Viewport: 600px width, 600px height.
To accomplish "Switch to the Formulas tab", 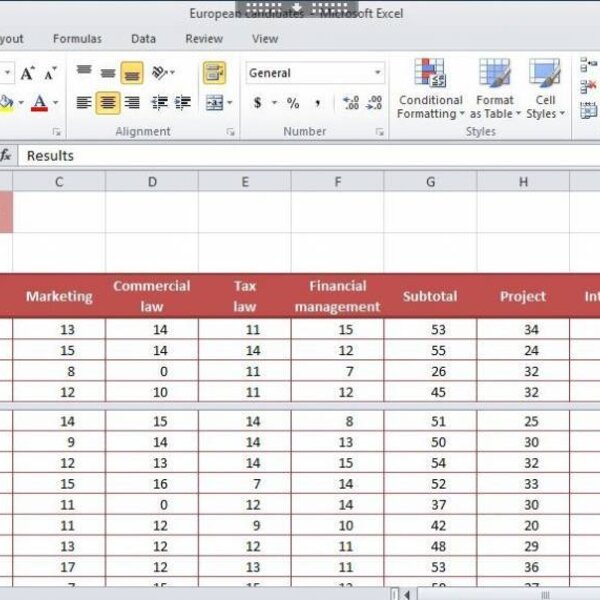I will tap(77, 39).
